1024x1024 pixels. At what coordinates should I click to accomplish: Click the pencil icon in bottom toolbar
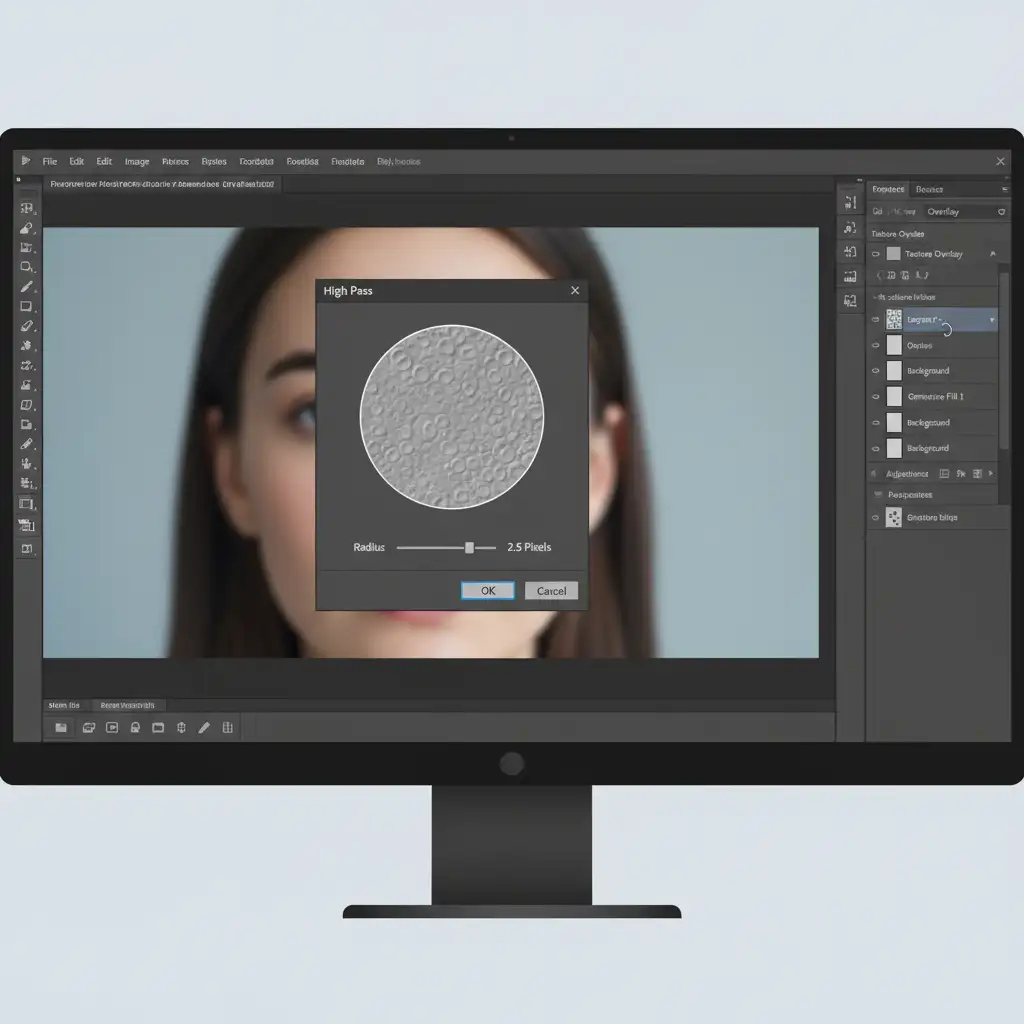204,728
